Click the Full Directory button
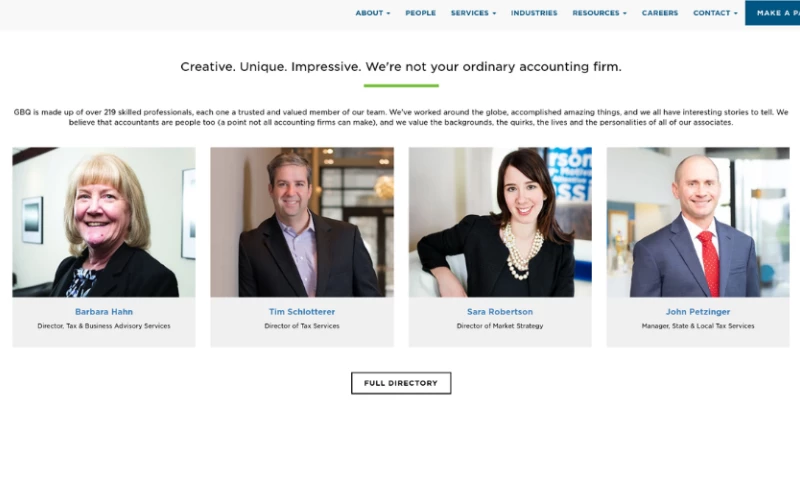Viewport: 800px width, 480px height. coord(401,383)
